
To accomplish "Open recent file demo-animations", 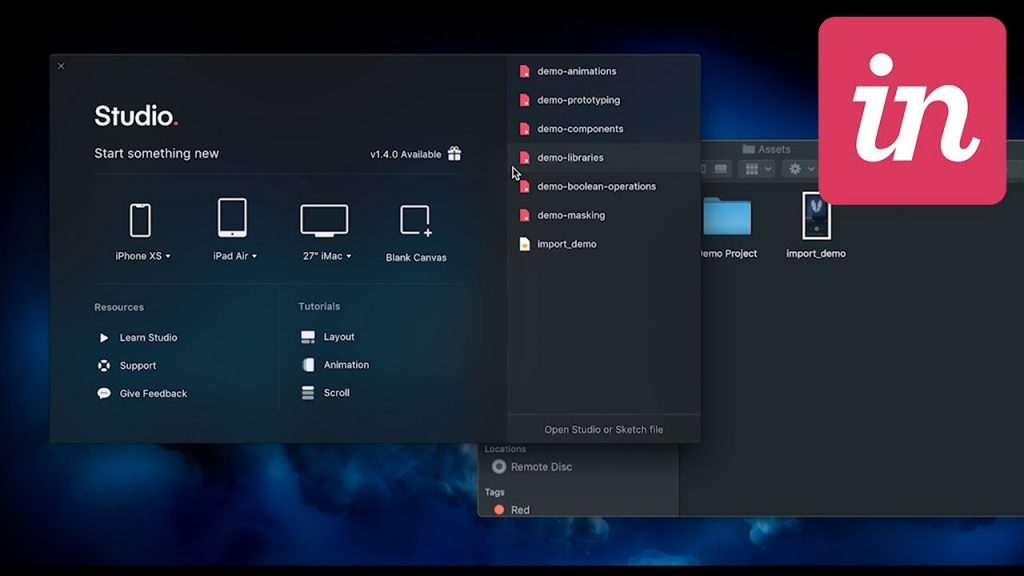I will point(603,71).
